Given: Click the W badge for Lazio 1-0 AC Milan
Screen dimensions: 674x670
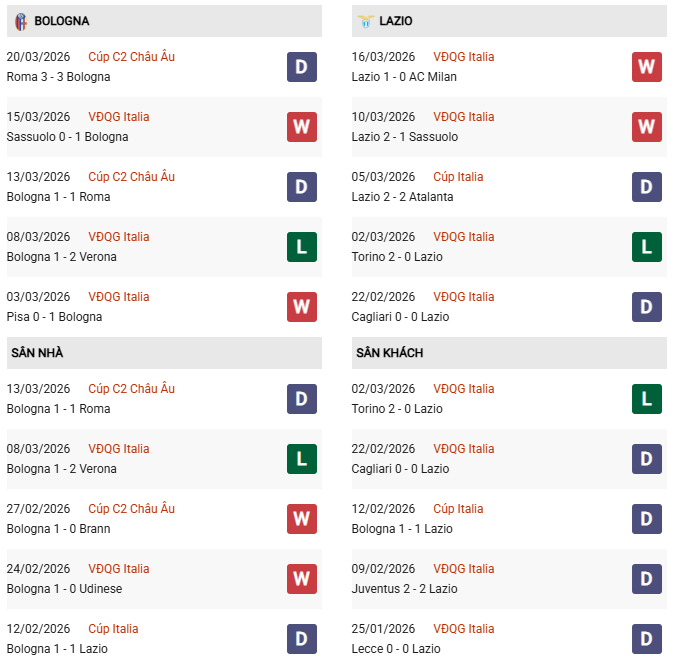Looking at the screenshot, I should click(x=647, y=67).
